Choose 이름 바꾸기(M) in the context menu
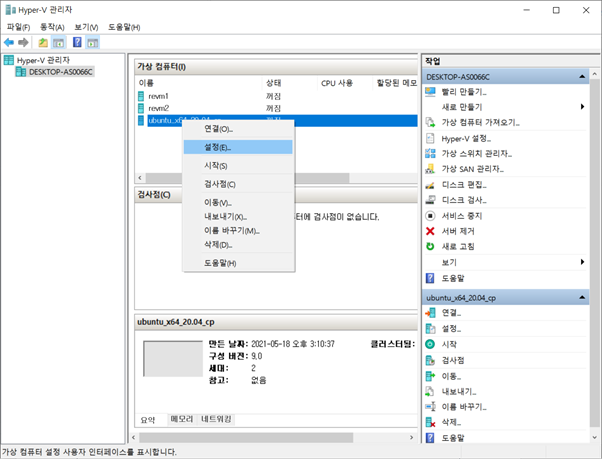This screenshot has width=602, height=459. [238, 231]
